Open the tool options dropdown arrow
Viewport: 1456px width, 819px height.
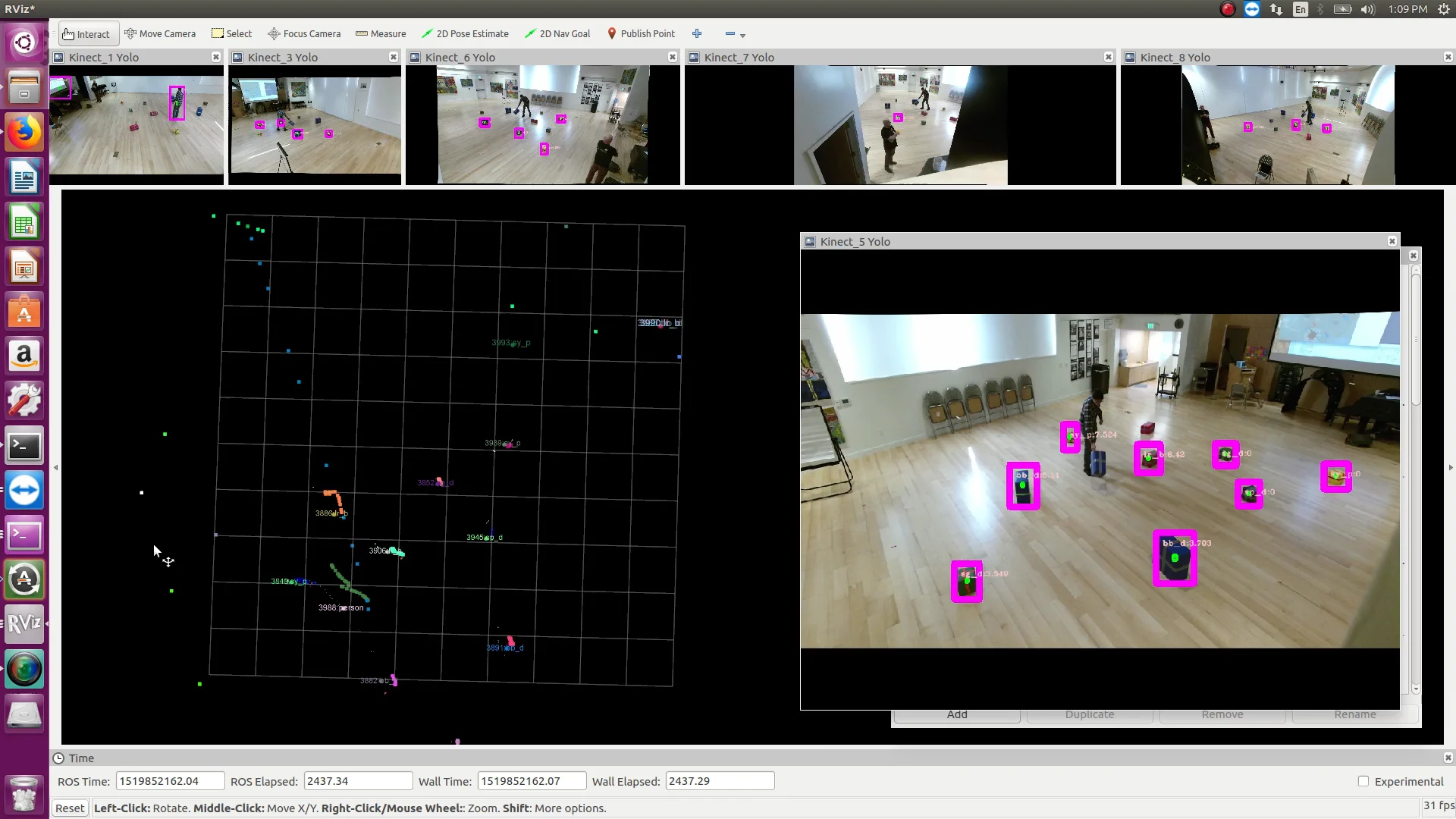click(741, 36)
